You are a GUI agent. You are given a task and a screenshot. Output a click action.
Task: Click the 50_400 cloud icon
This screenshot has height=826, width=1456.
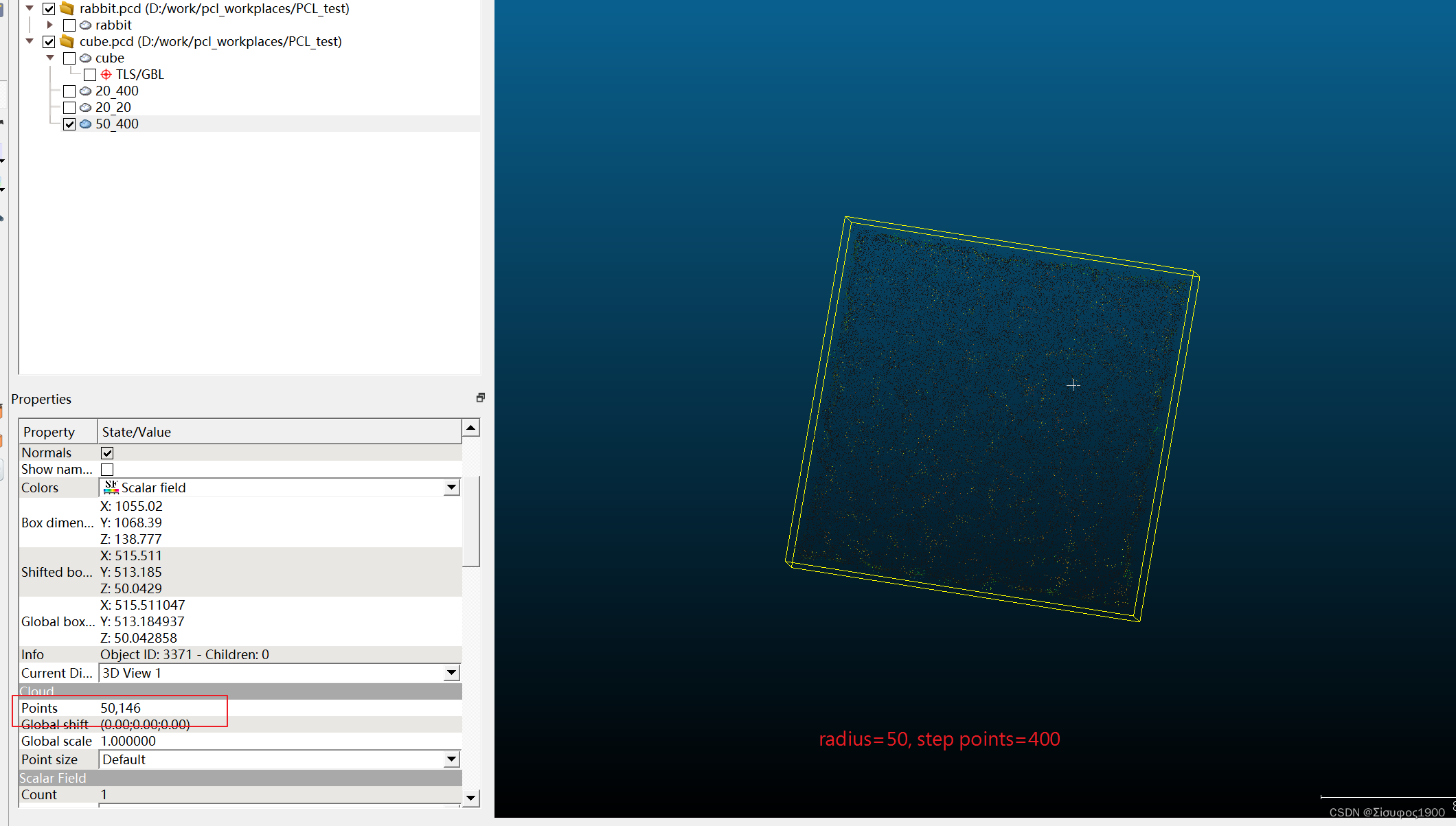coord(86,124)
